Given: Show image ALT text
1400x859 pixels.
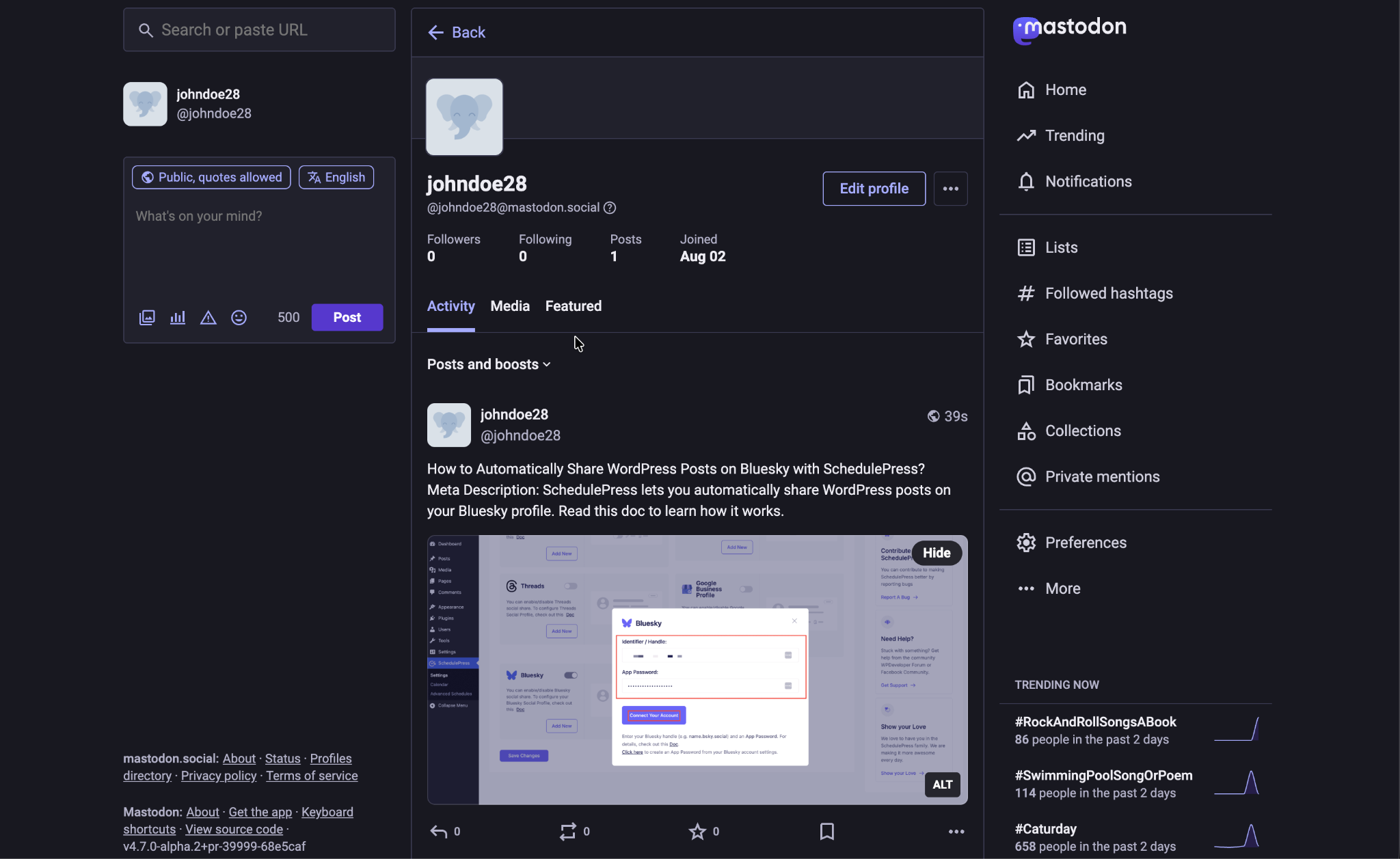Looking at the screenshot, I should click(x=943, y=785).
